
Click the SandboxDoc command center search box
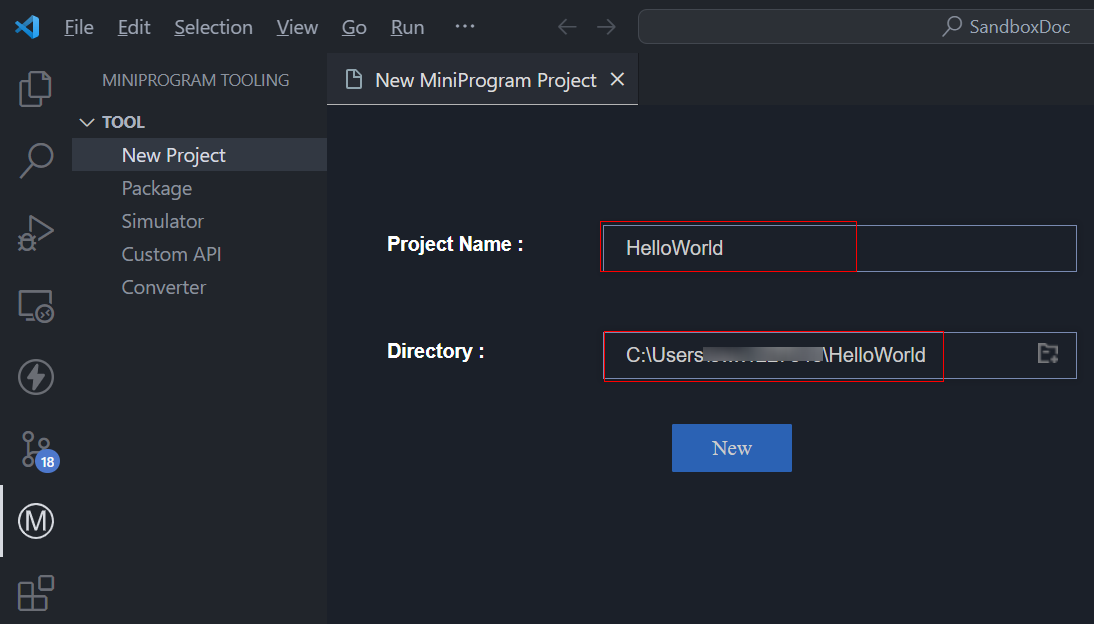(x=865, y=27)
